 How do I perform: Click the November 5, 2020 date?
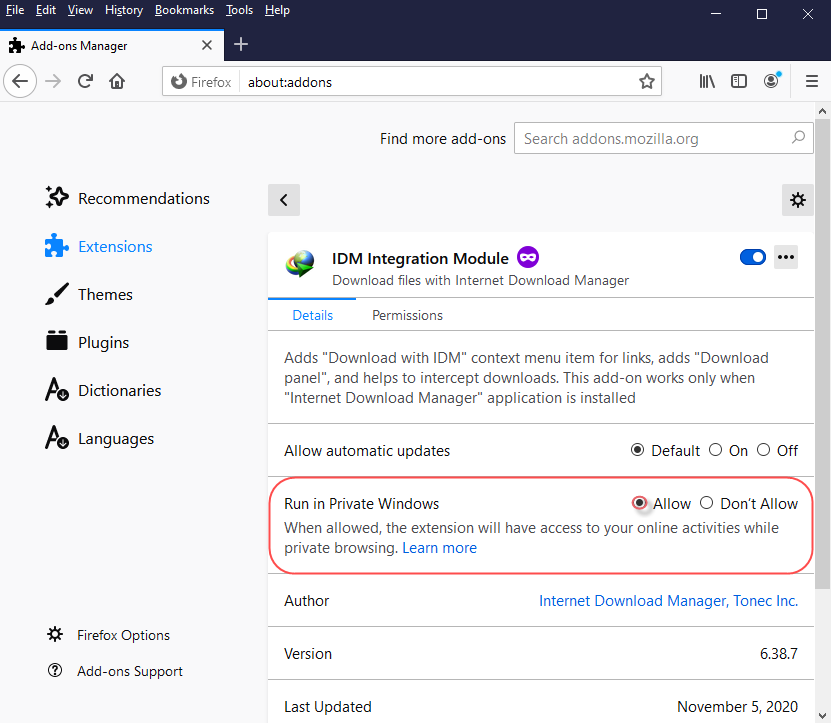(x=737, y=707)
